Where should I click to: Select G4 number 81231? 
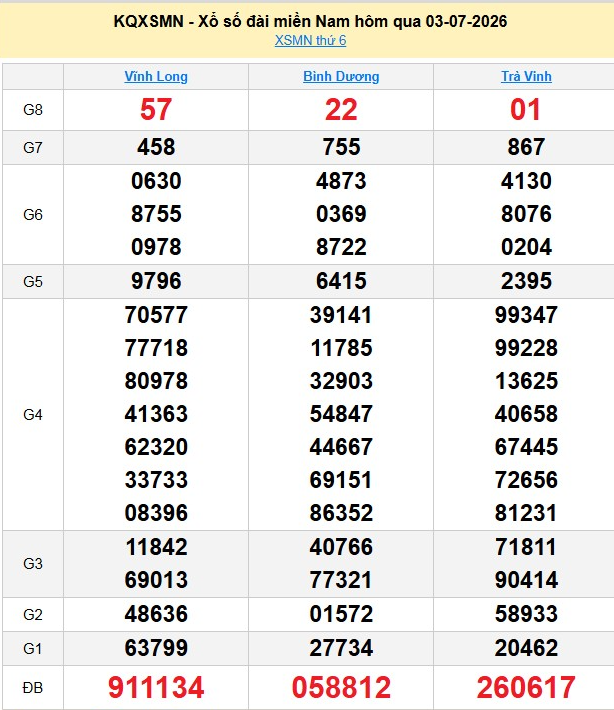[x=526, y=513]
